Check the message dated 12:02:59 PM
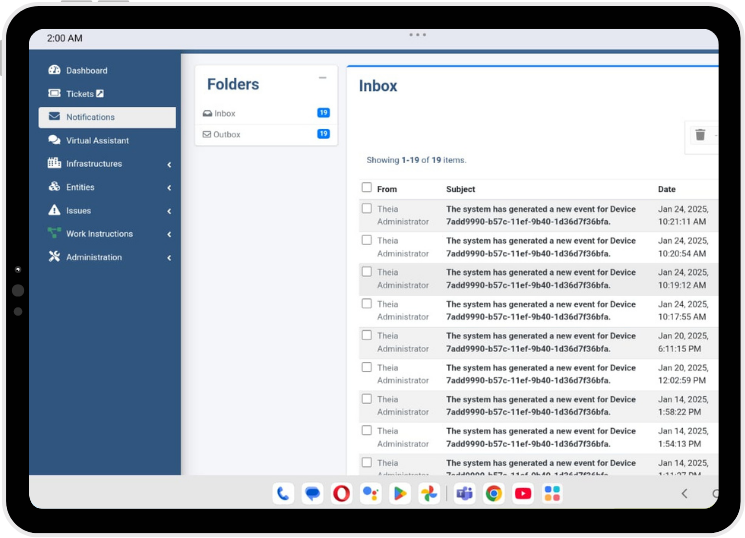 [366, 367]
